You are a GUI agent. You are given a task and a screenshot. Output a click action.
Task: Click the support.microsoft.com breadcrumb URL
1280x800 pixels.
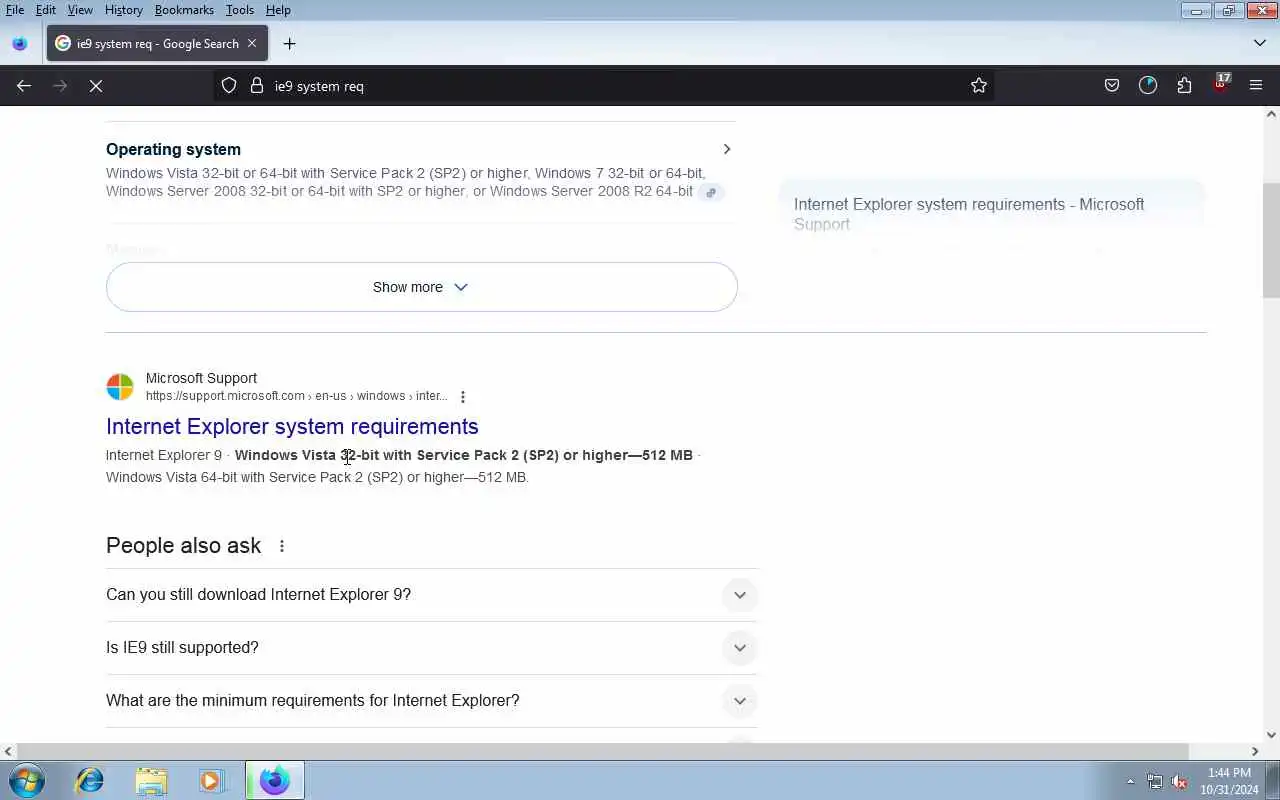[x=296, y=396]
